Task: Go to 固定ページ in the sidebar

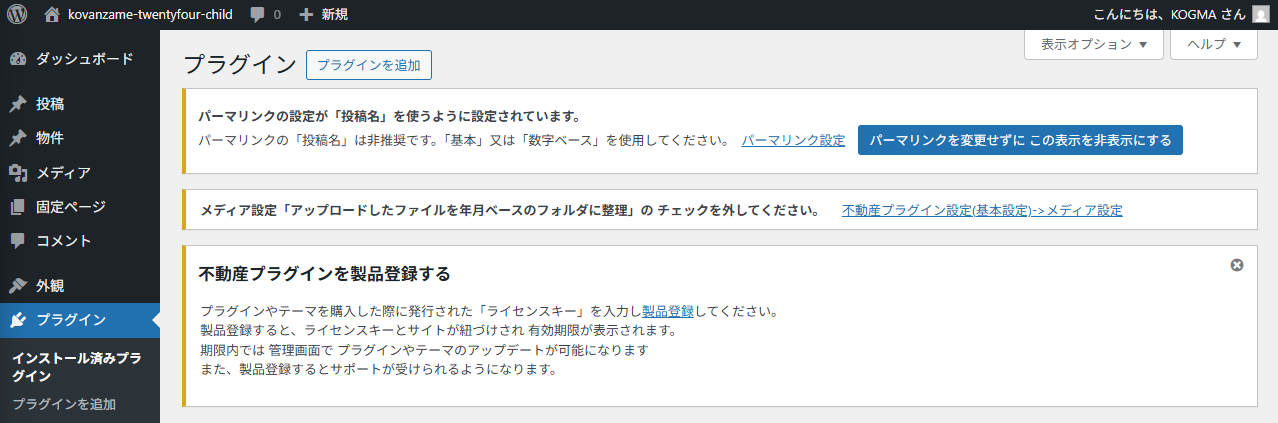Action: point(70,207)
